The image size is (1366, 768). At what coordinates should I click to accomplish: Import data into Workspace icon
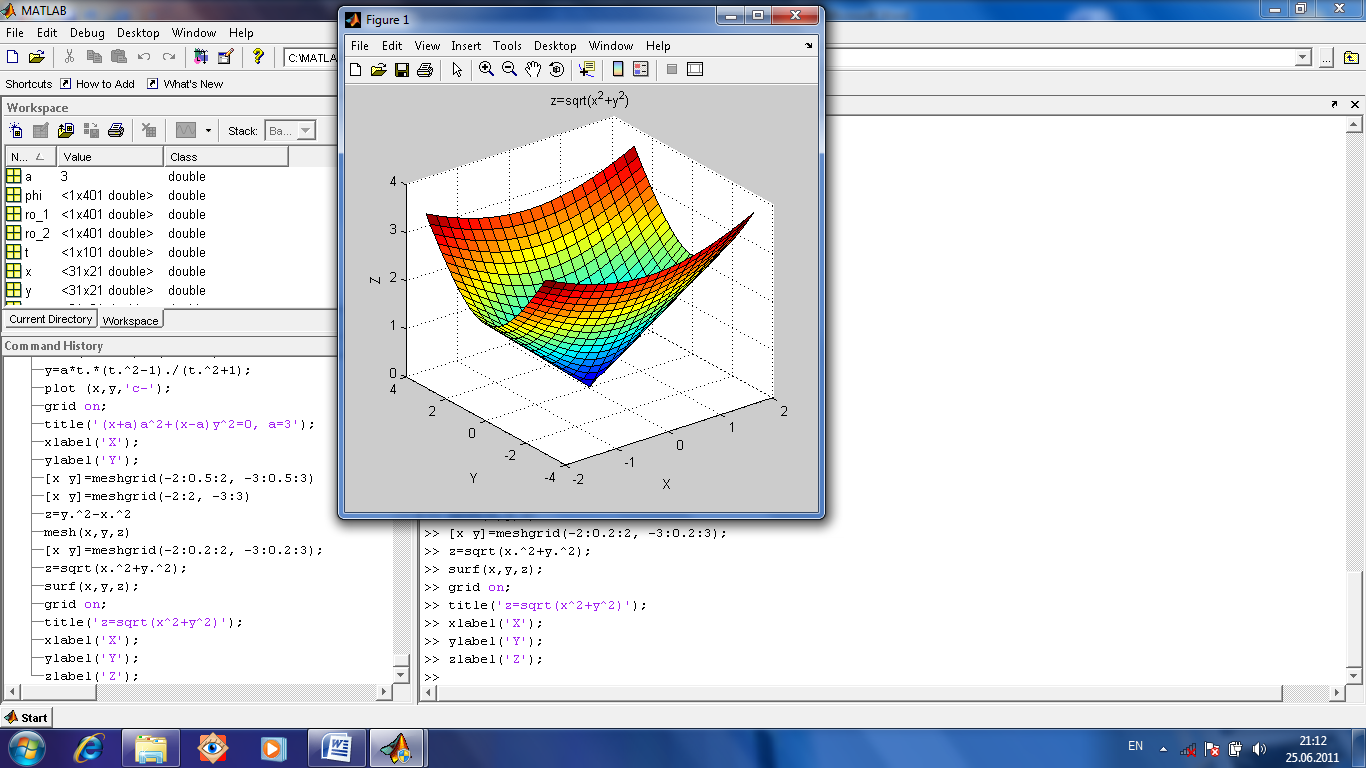pos(66,130)
